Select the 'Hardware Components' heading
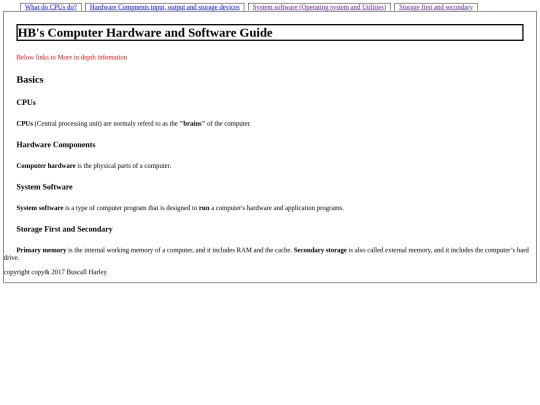Screen dimensions: 540x405 click(56, 145)
